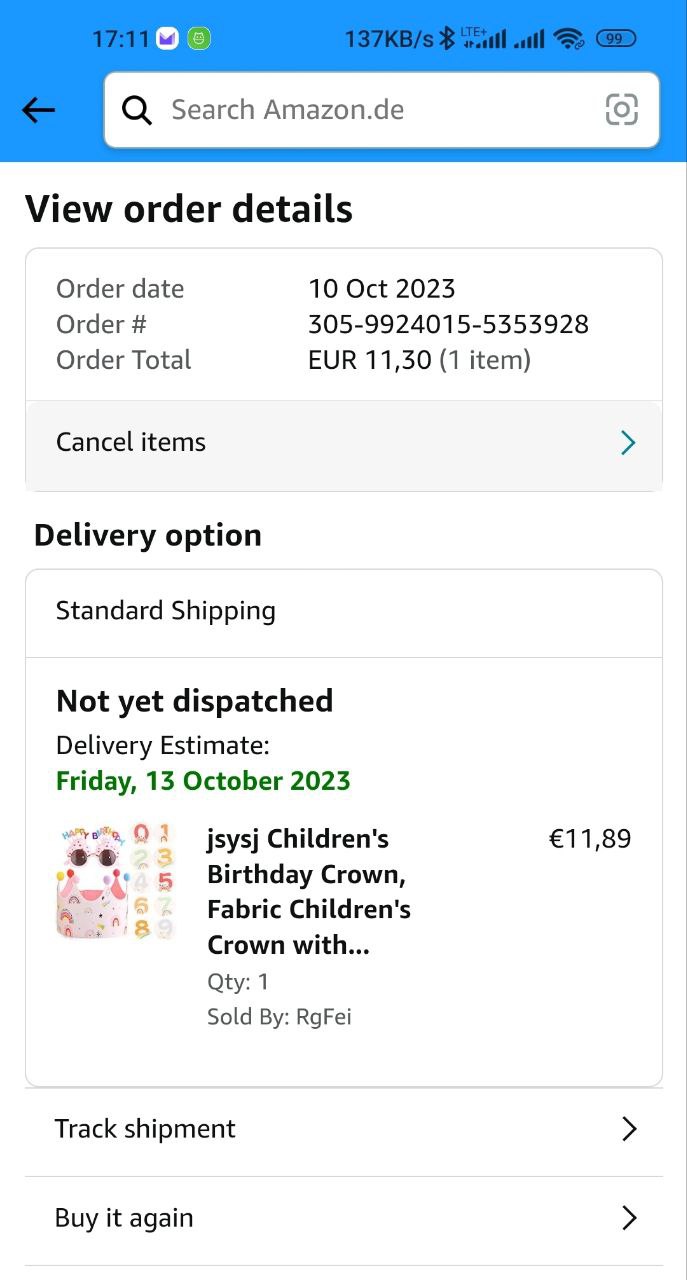This screenshot has width=687, height=1280.
Task: Tap the order number 305-9924015-5353928
Action: [448, 324]
